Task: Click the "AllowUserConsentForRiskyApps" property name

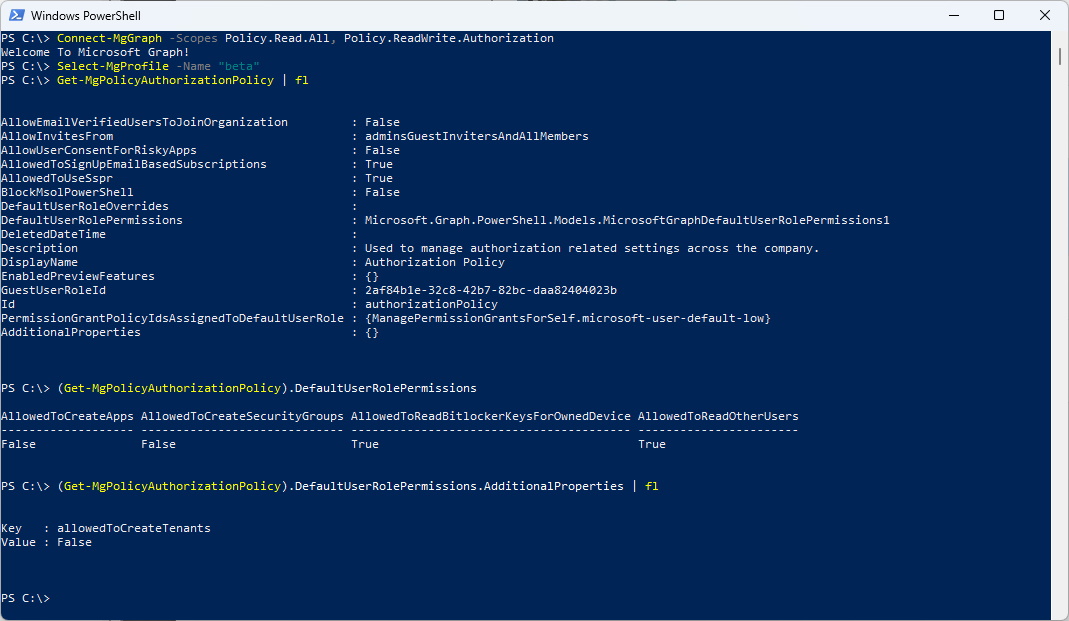Action: tap(99, 150)
